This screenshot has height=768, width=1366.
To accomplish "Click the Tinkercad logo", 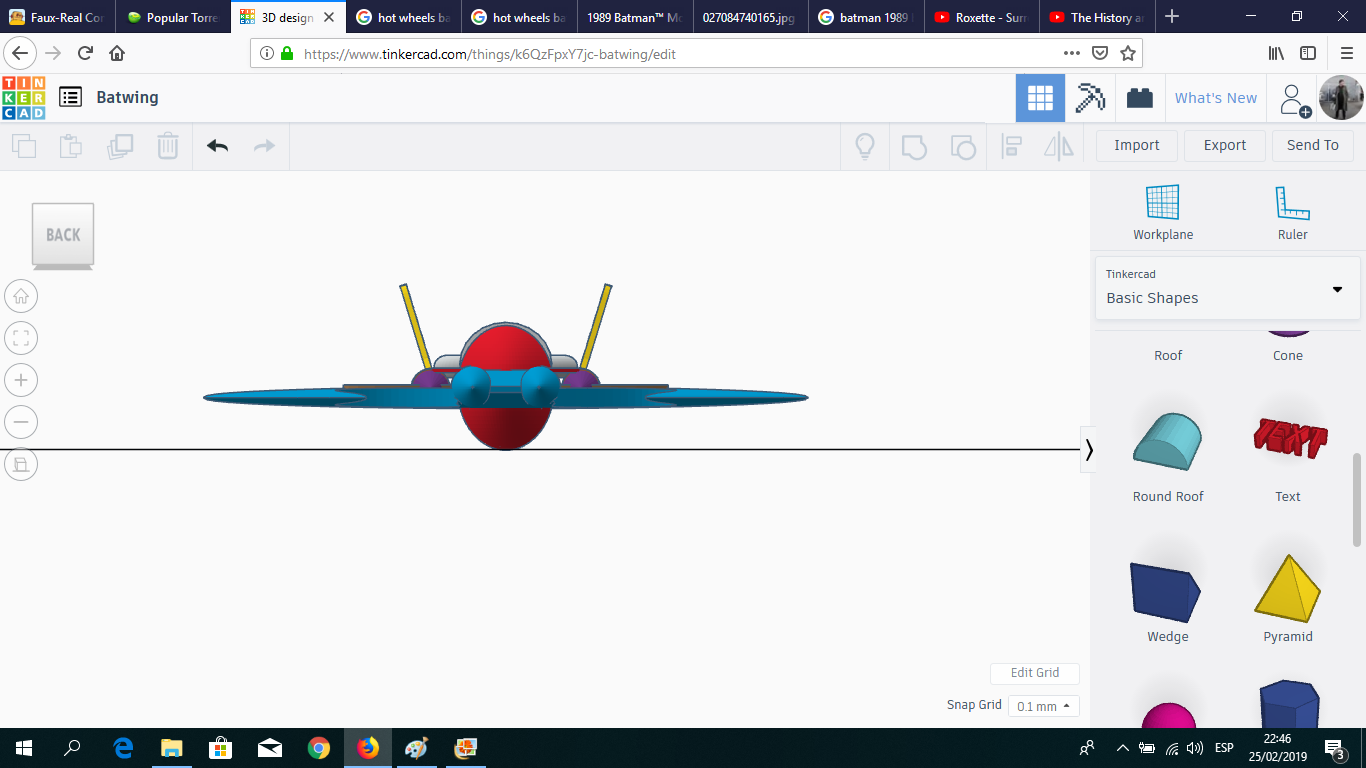I will coord(24,98).
